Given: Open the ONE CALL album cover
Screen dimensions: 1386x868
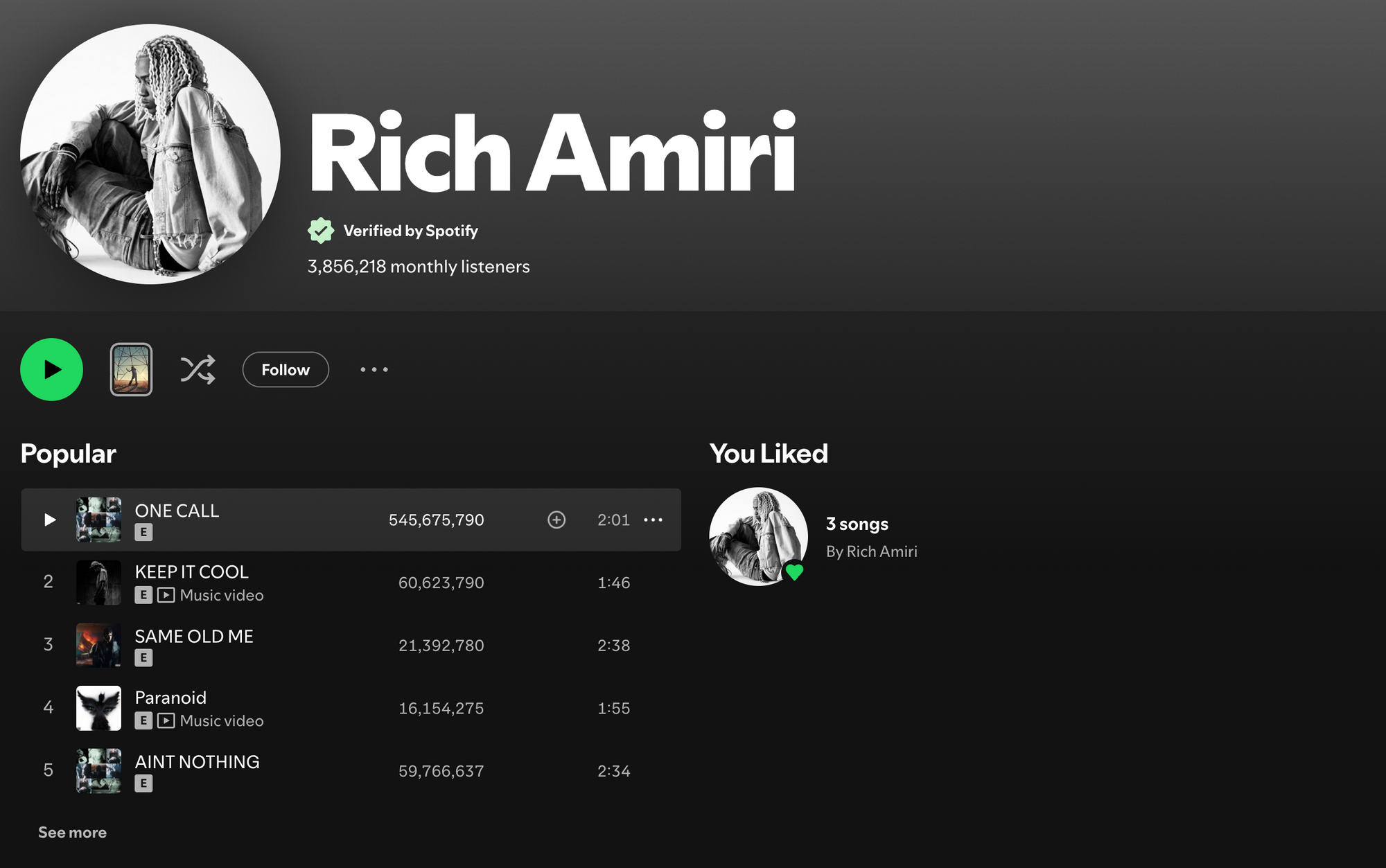Looking at the screenshot, I should click(98, 520).
